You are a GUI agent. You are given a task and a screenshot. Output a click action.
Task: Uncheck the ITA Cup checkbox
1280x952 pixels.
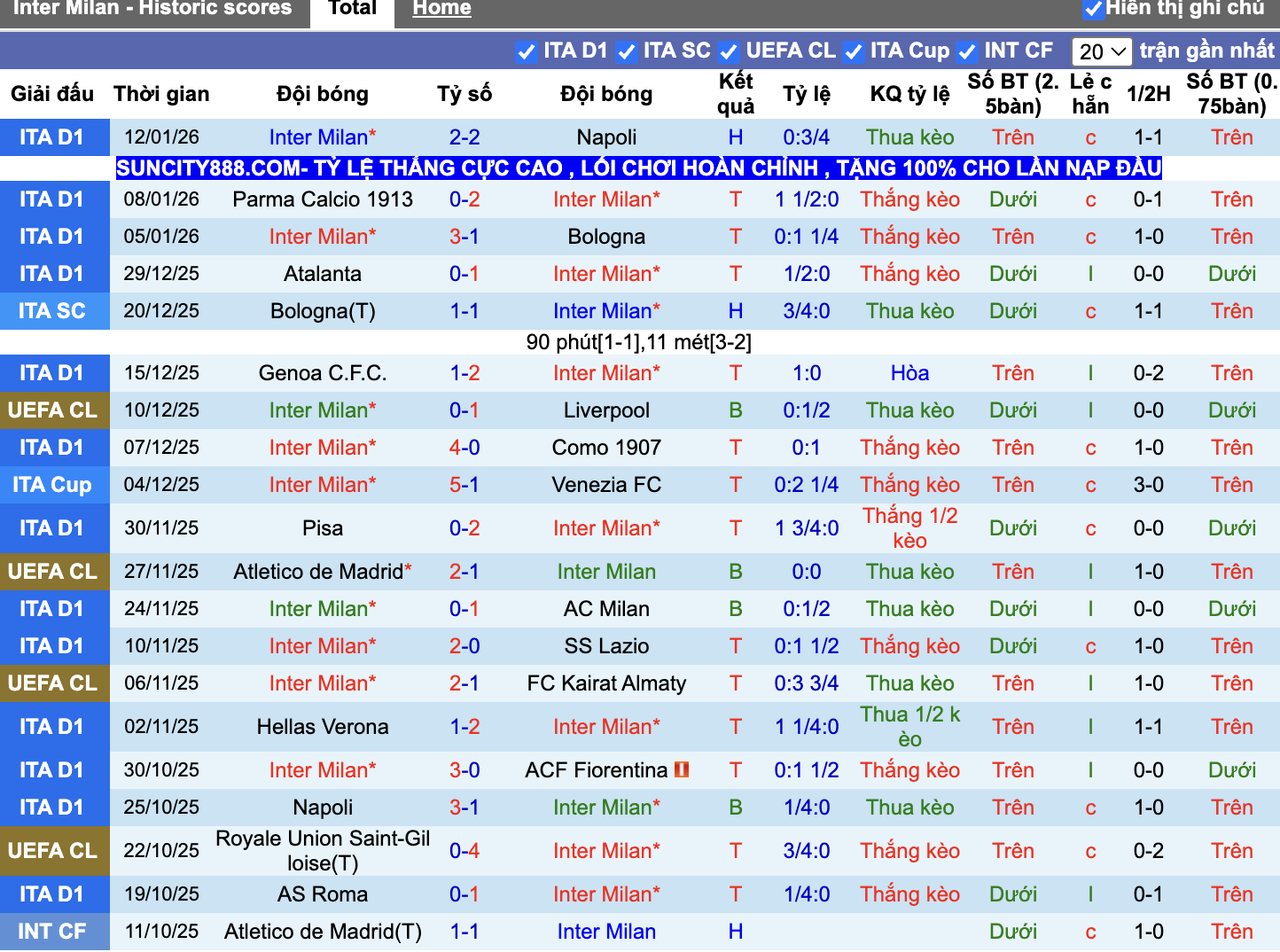pos(853,52)
